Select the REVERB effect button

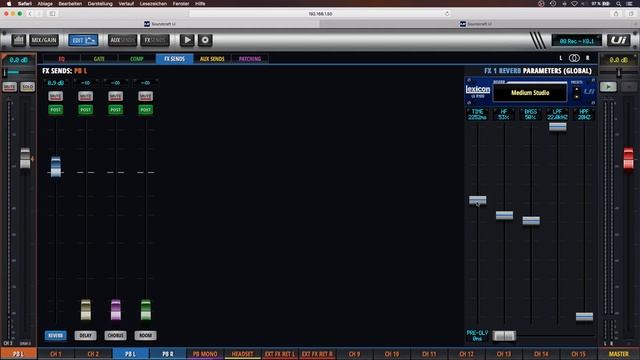click(x=56, y=336)
